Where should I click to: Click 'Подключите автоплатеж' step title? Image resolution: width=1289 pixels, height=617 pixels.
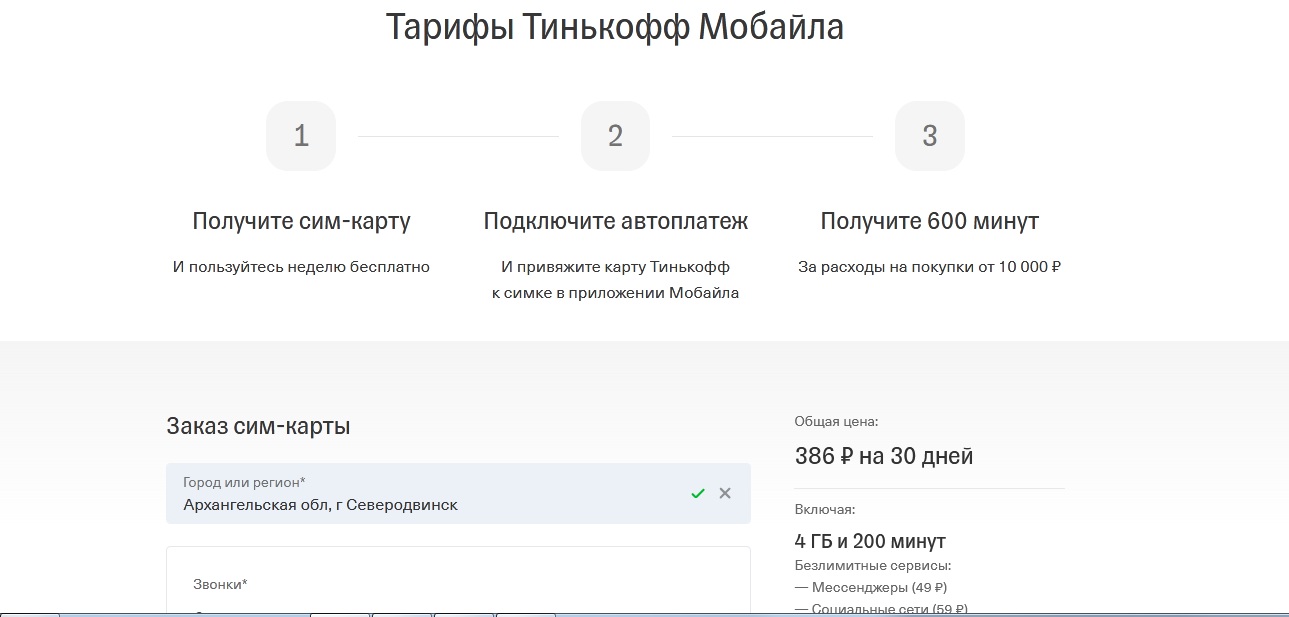[615, 221]
